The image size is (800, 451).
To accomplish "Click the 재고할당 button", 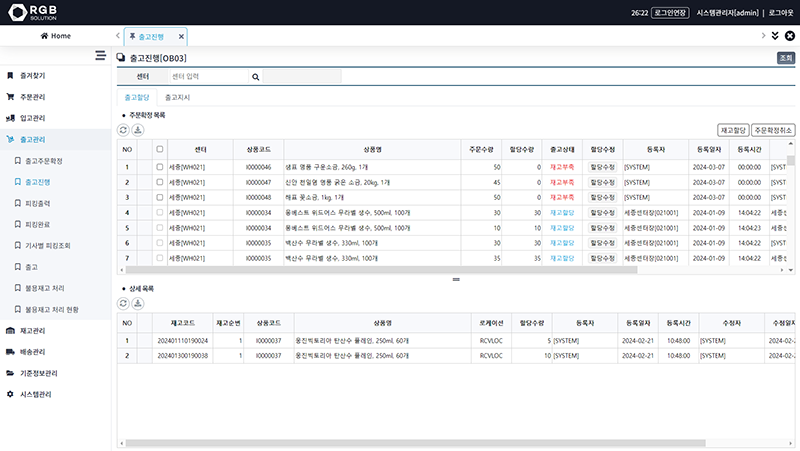I will tap(733, 131).
